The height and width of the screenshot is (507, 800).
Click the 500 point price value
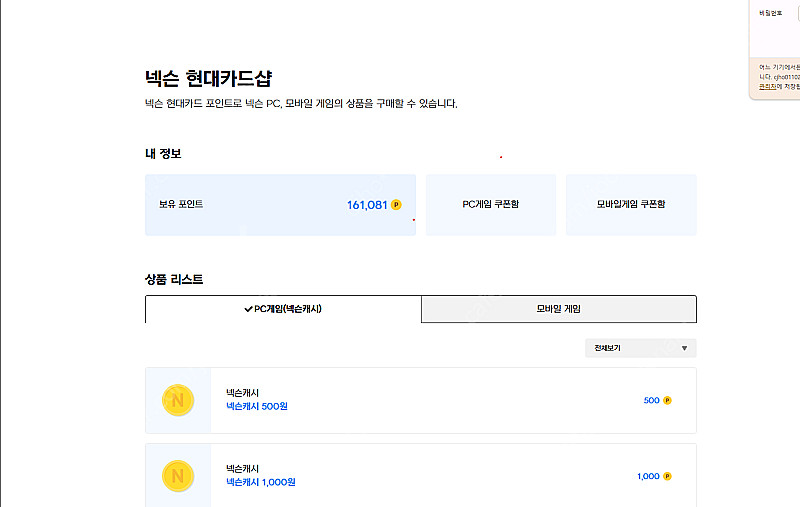pyautogui.click(x=652, y=400)
